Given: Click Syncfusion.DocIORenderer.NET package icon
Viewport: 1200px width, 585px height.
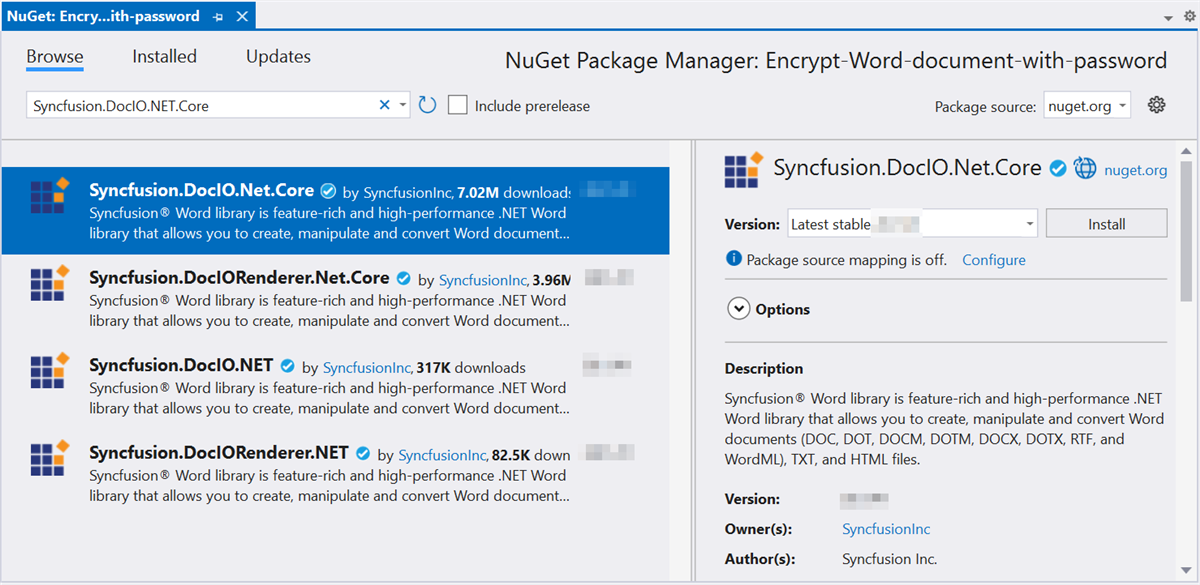Looking at the screenshot, I should 48,458.
